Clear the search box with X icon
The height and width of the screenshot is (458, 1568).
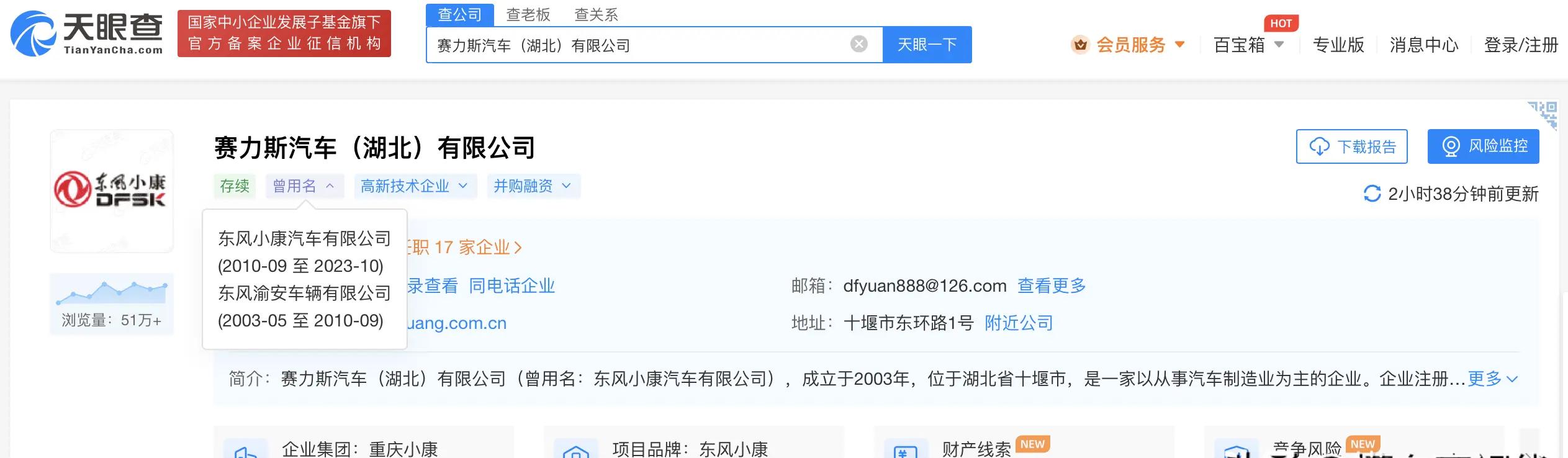858,44
